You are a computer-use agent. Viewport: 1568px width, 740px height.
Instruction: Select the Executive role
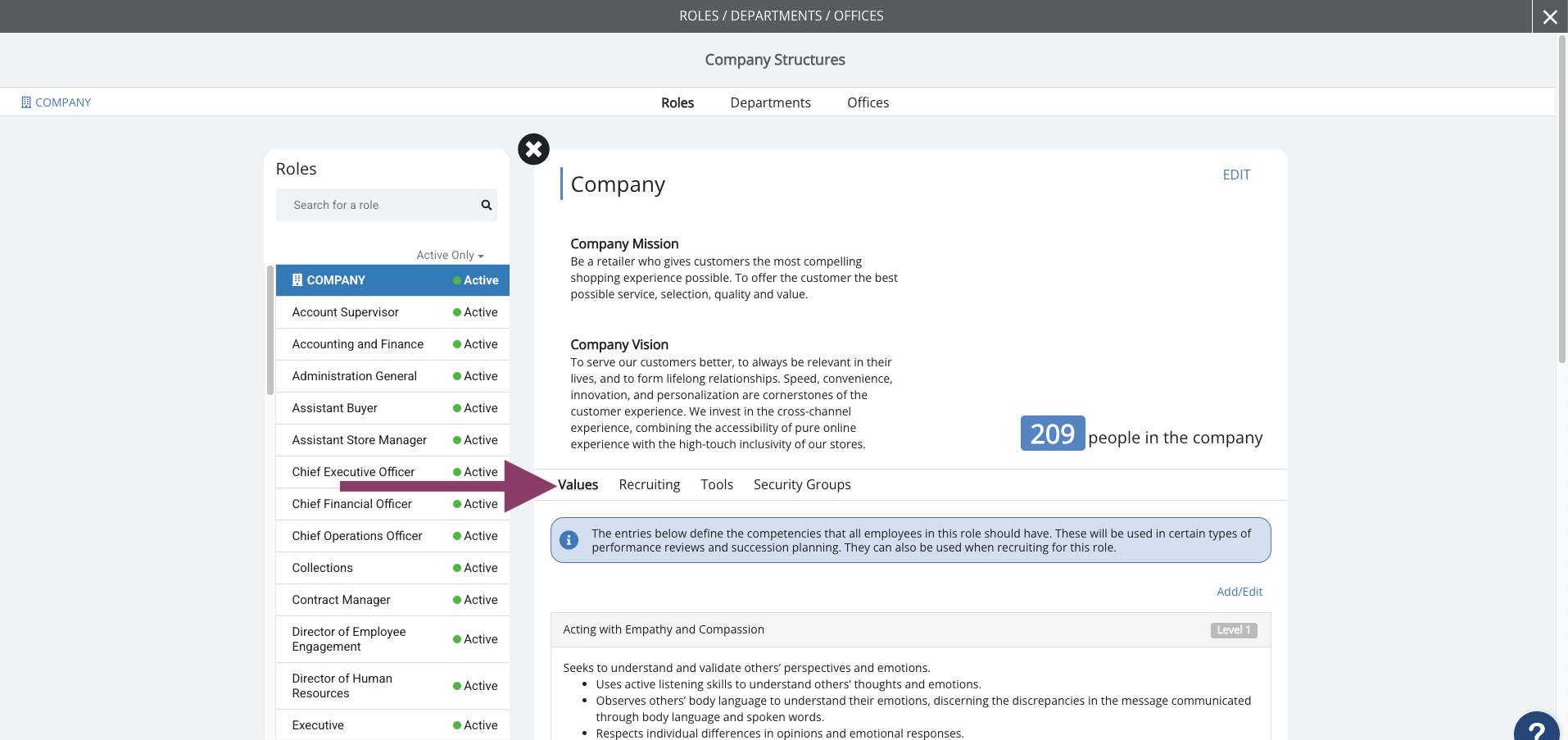[x=392, y=725]
